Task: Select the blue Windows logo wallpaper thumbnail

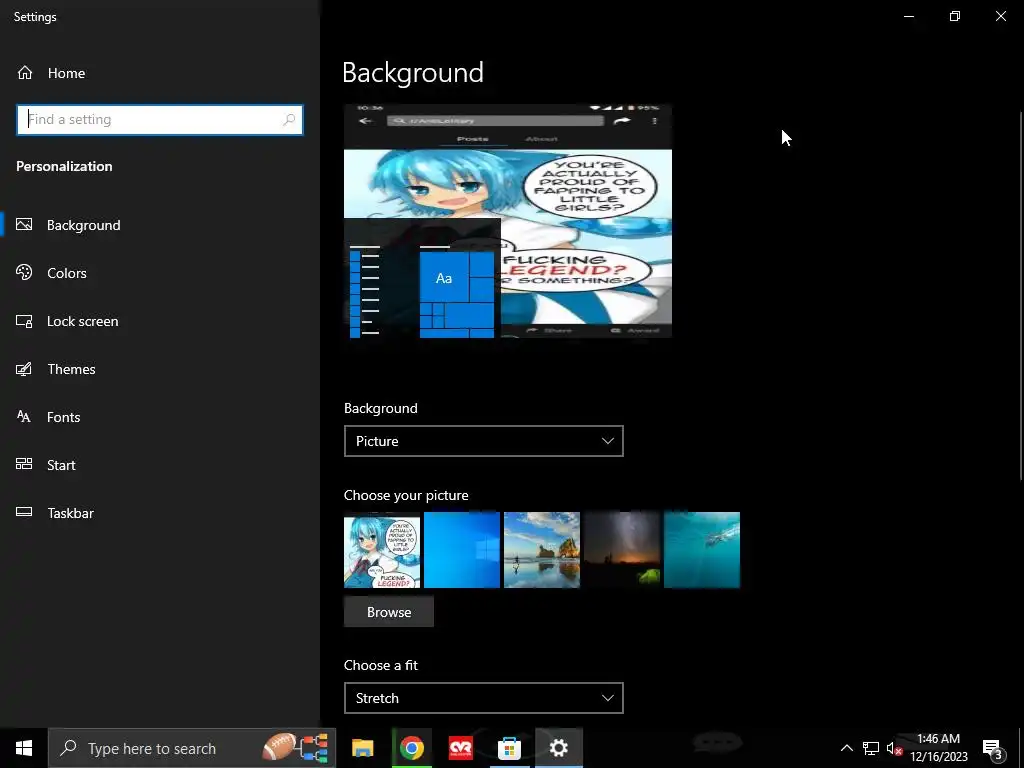Action: (462, 550)
